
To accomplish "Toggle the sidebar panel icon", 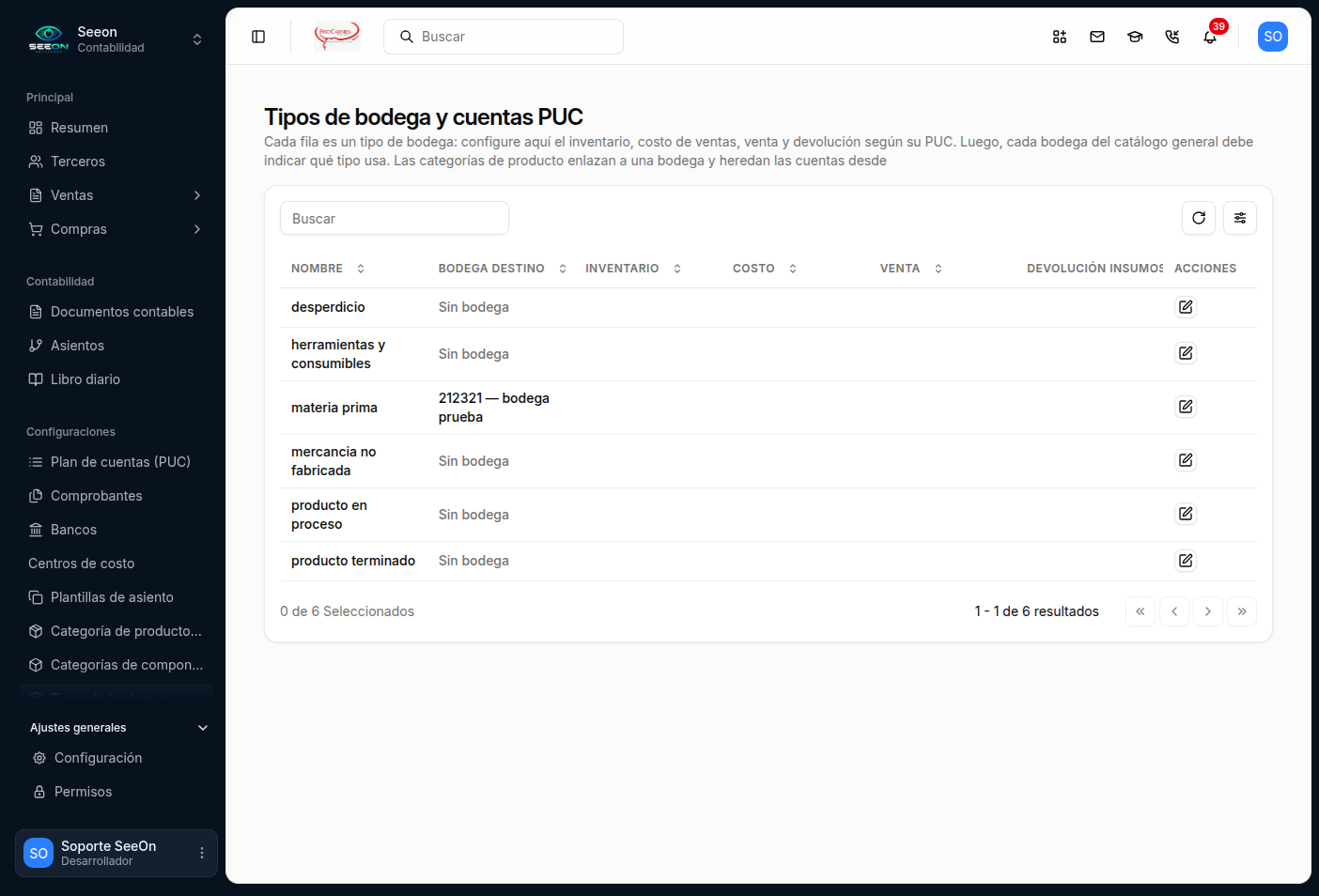I will click(x=258, y=37).
